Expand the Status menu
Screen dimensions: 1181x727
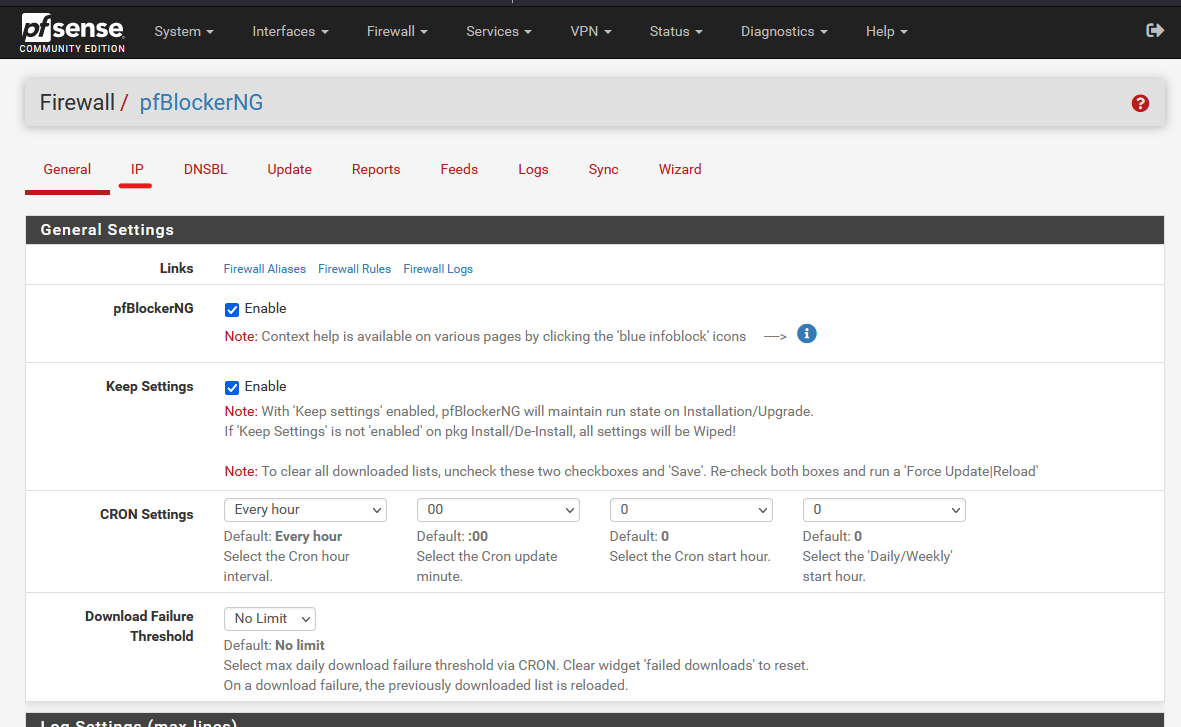(676, 31)
